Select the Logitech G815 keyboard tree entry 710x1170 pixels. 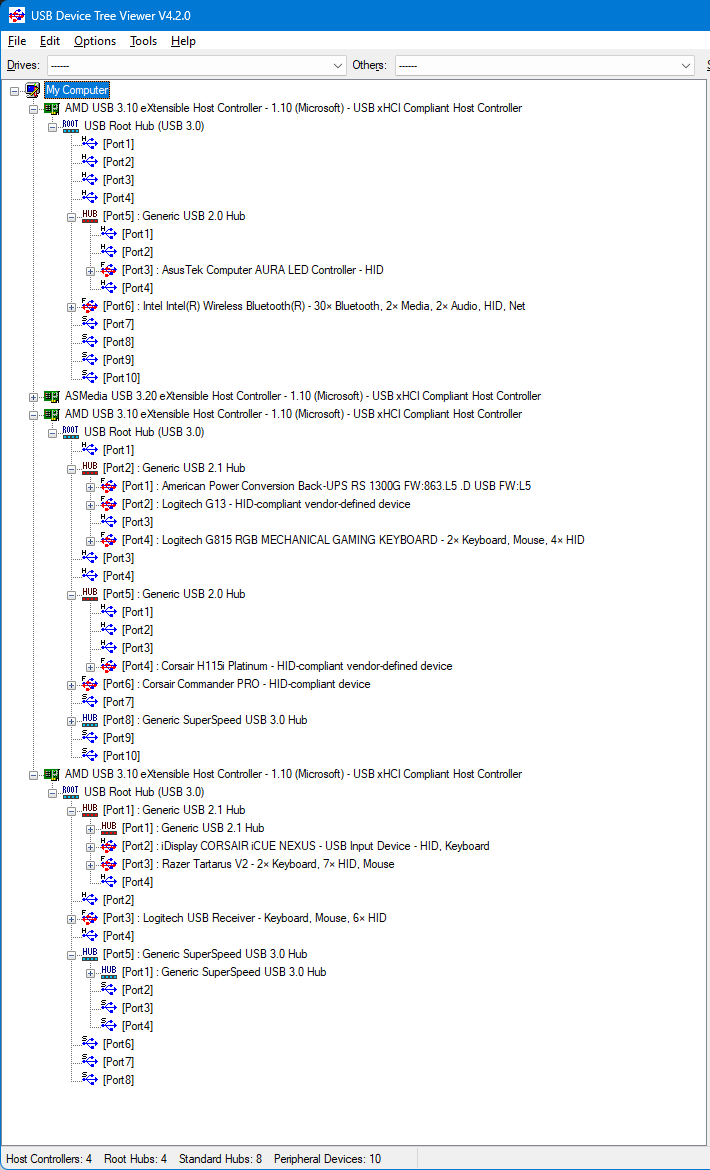click(x=352, y=540)
